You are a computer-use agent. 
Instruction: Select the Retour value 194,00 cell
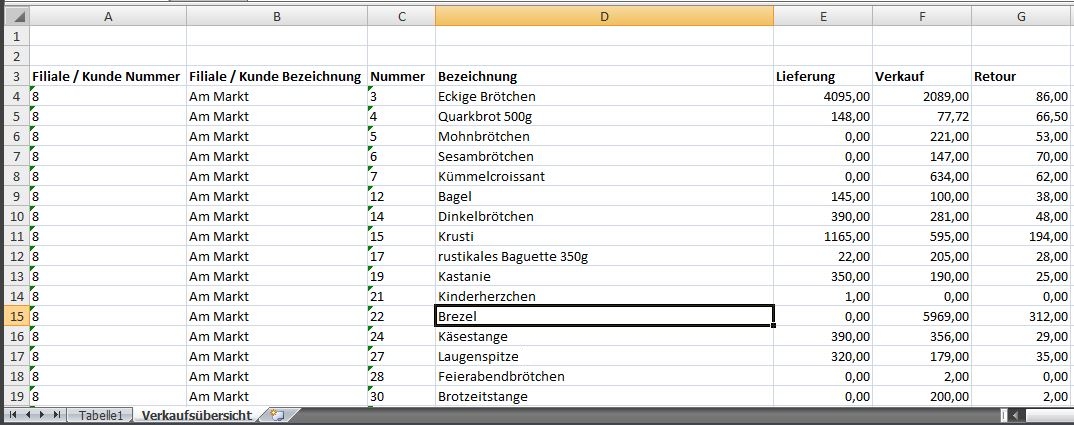point(1021,236)
